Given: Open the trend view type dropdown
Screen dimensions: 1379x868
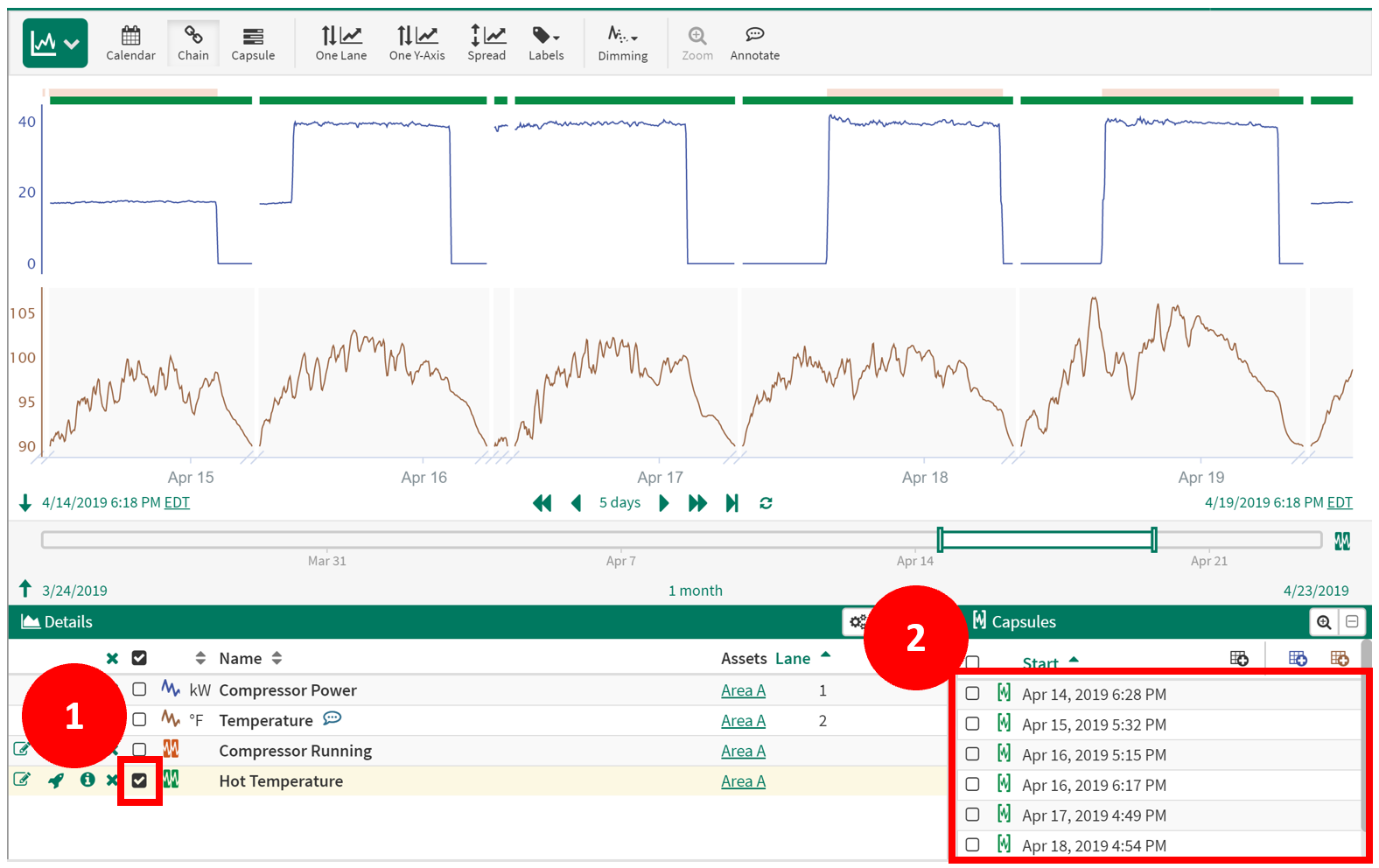Looking at the screenshot, I should (55, 43).
